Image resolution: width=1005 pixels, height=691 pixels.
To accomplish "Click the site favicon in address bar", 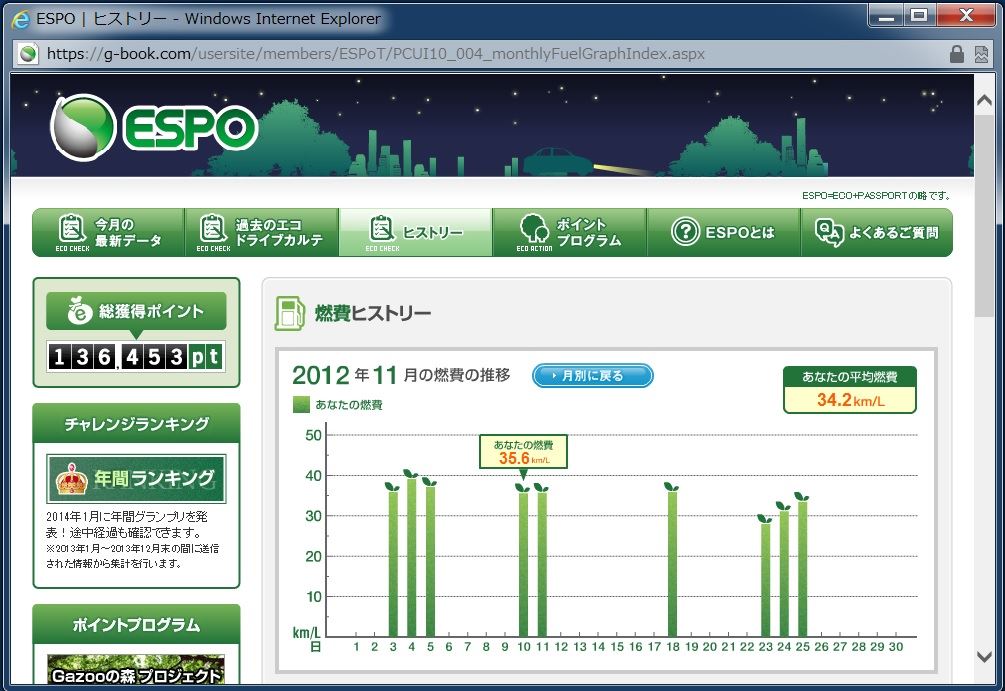I will tap(28, 54).
